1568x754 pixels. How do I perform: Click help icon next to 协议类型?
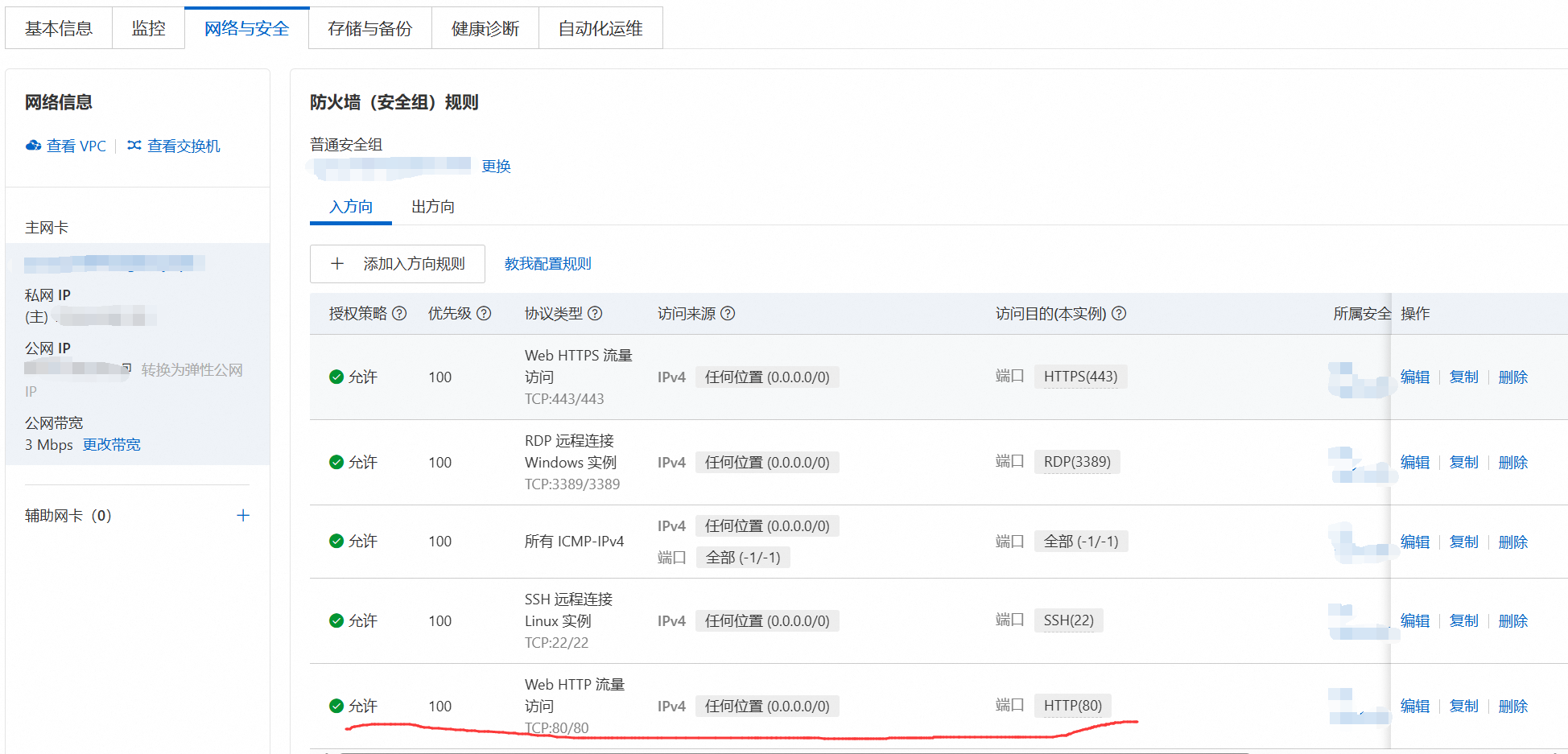[x=595, y=314]
